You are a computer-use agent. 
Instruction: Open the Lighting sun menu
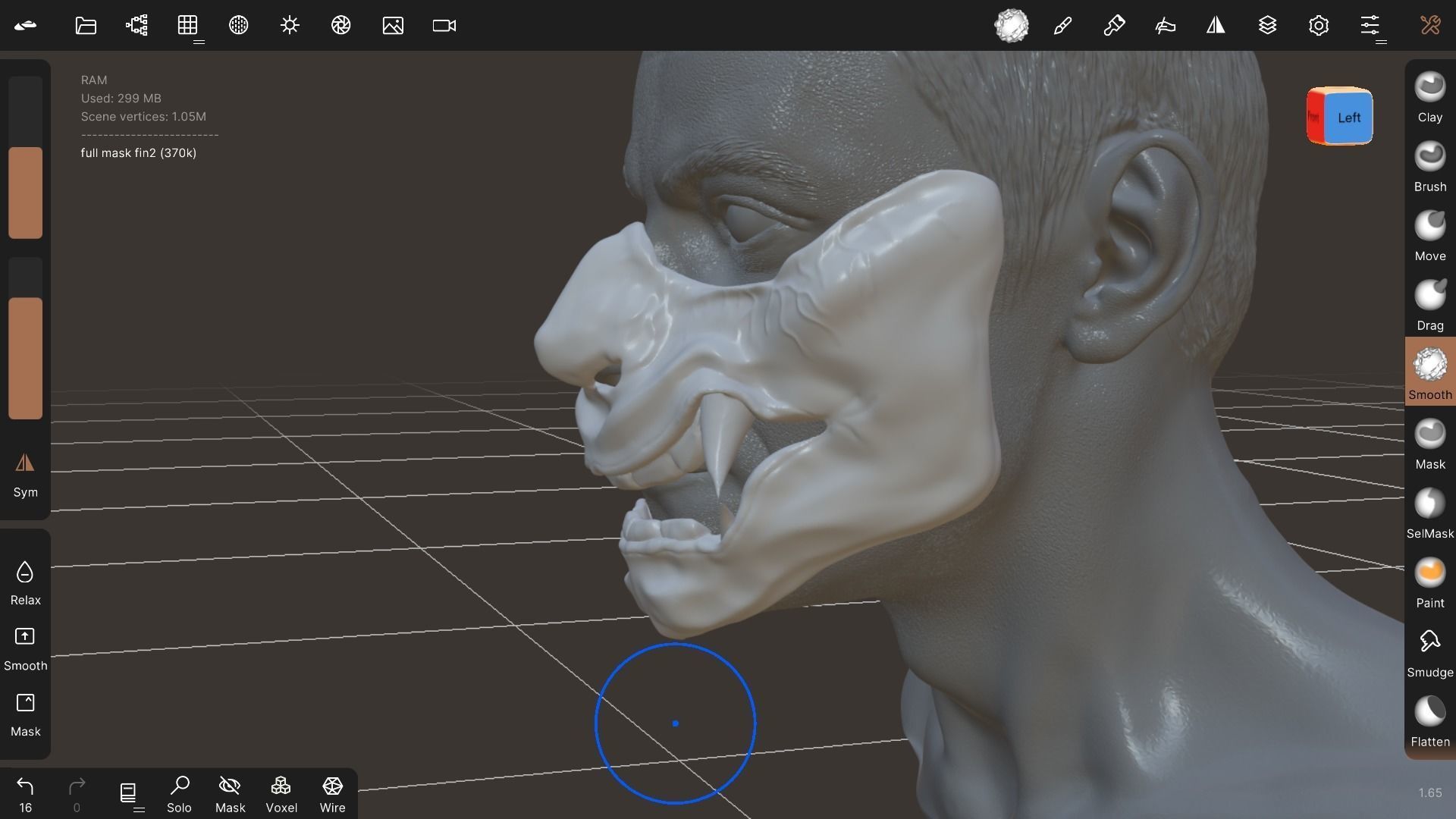point(290,25)
